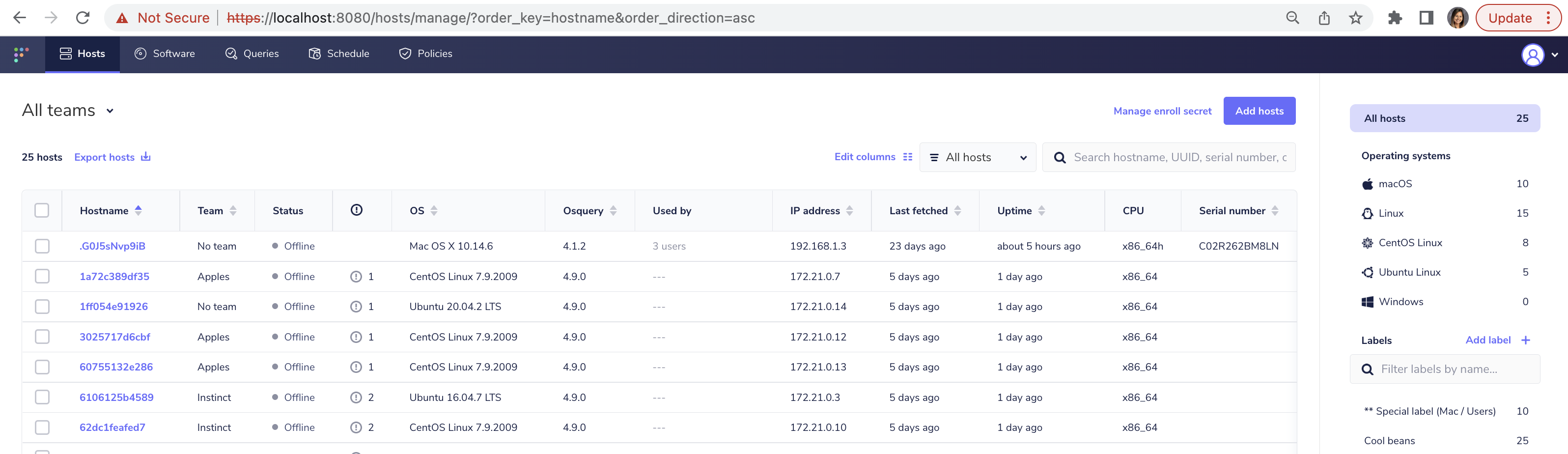
Task: Expand the user account menu chevron
Action: [x=1555, y=55]
